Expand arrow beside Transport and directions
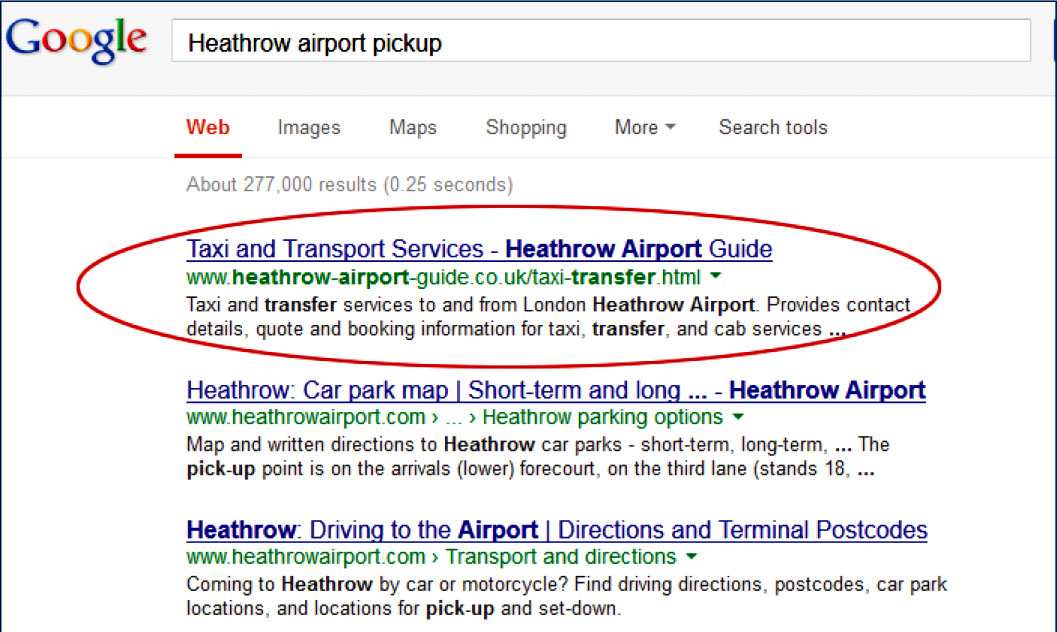The image size is (1057, 632). click(692, 557)
